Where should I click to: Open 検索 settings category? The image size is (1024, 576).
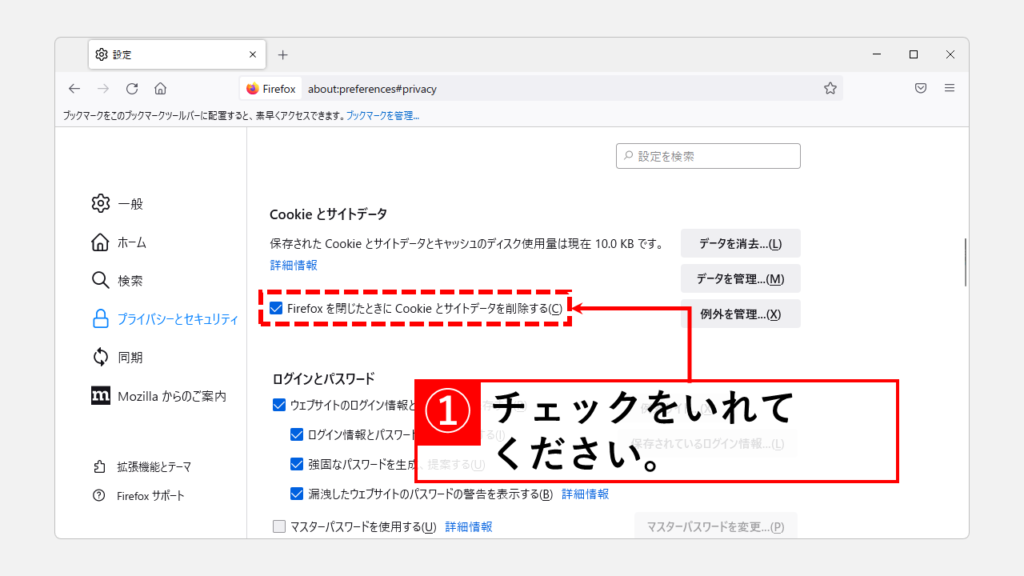click(x=130, y=281)
